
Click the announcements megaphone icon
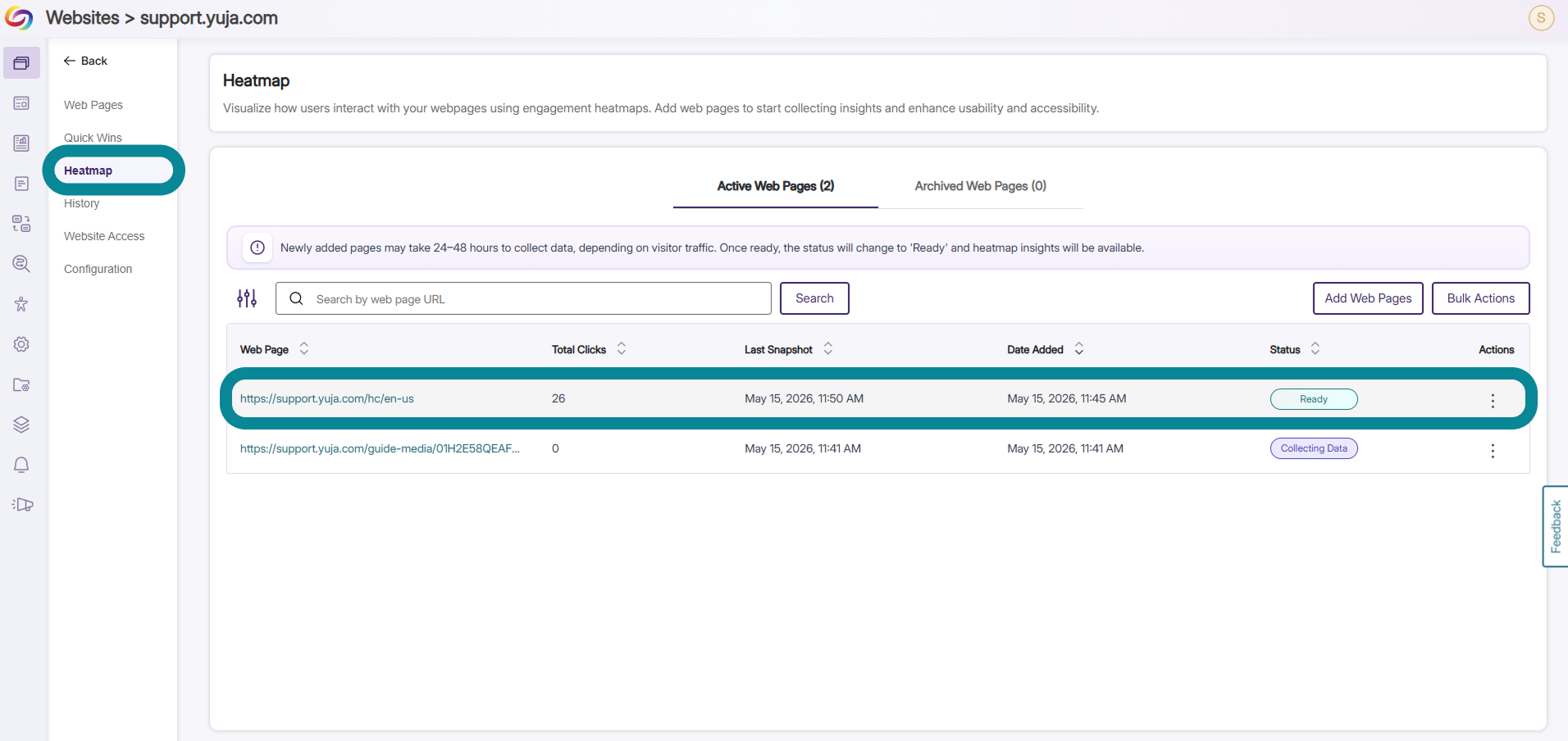point(22,505)
